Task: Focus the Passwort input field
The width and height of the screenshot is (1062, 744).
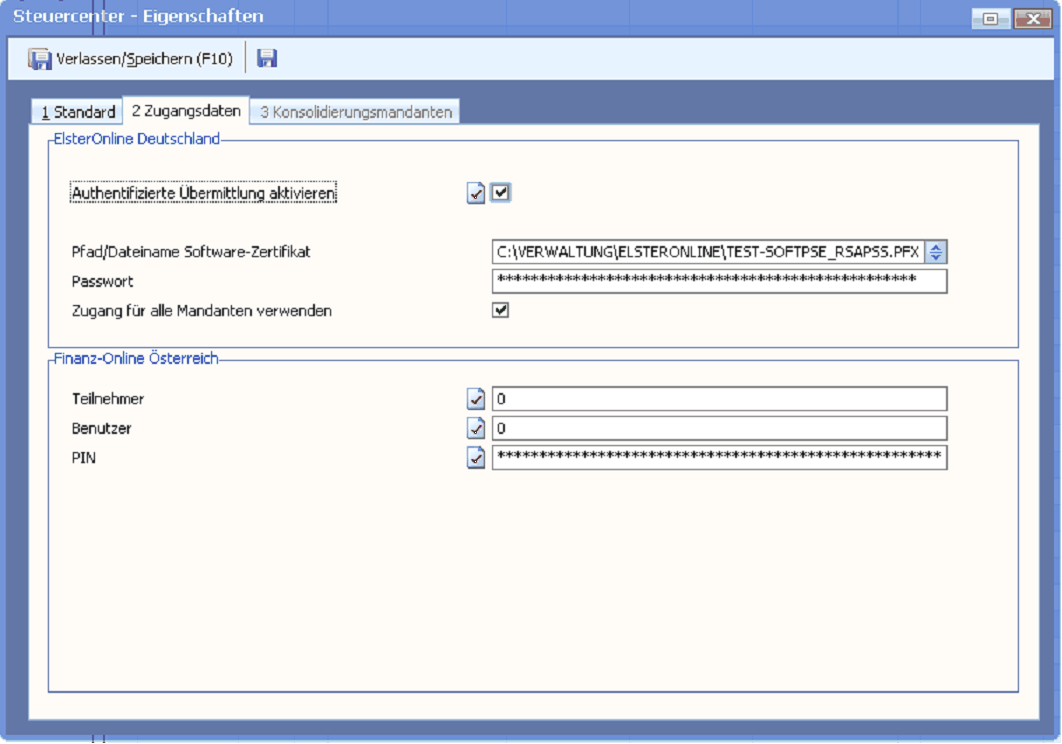Action: (x=718, y=281)
